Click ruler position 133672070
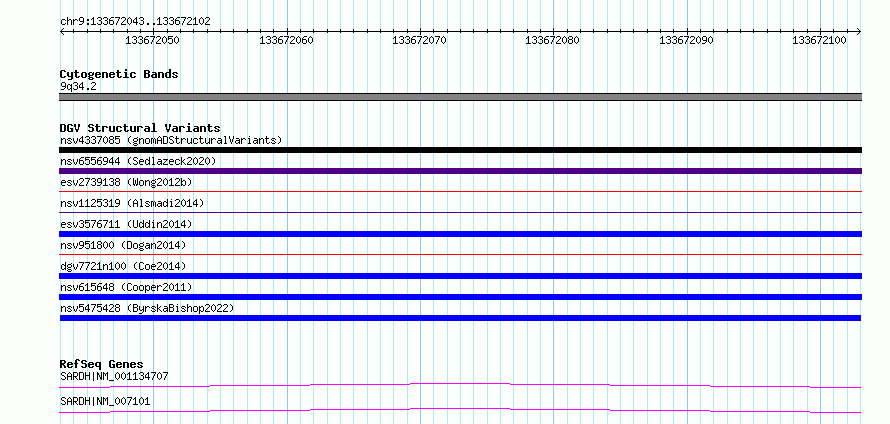 click(419, 40)
